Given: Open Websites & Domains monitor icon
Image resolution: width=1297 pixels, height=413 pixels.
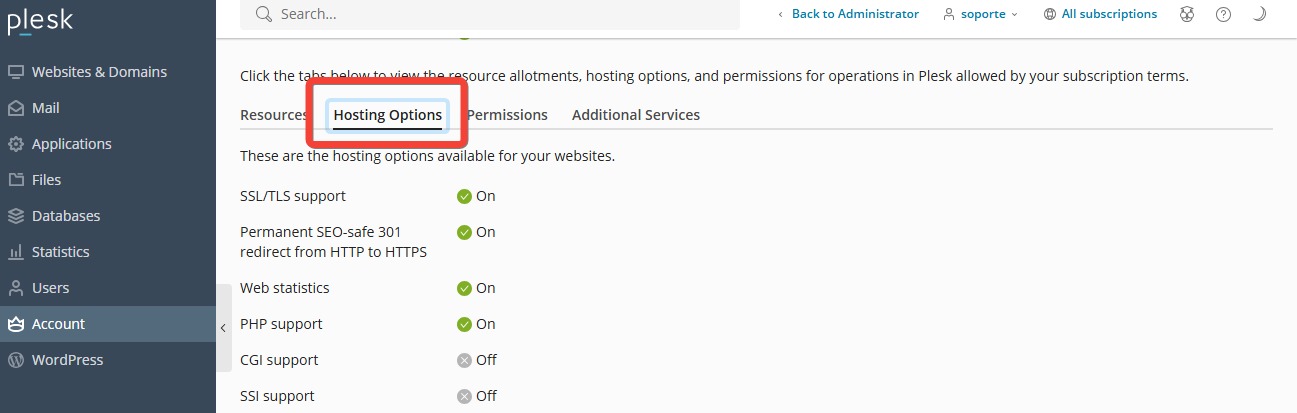Looking at the screenshot, I should click(x=15, y=72).
